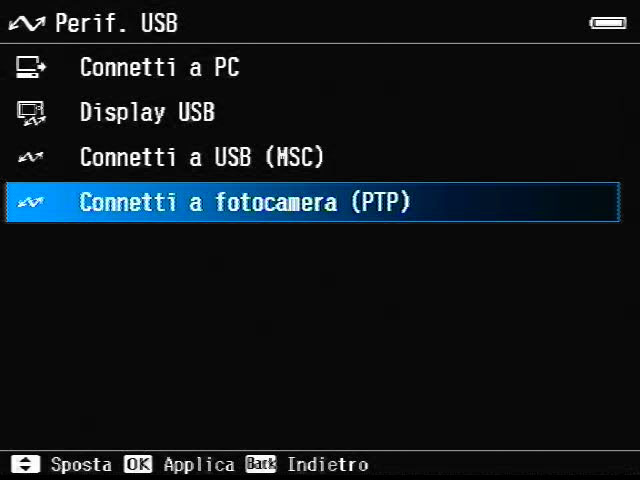Click the Sposta label in footer

pos(81,465)
